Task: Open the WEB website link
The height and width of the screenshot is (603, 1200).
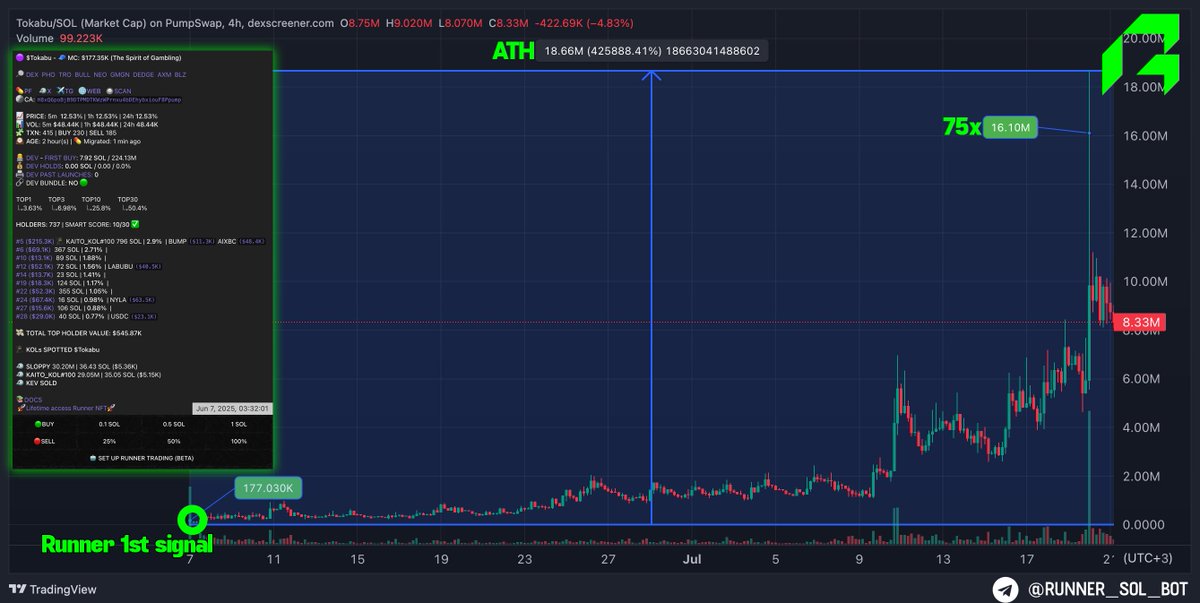Action: (x=93, y=91)
